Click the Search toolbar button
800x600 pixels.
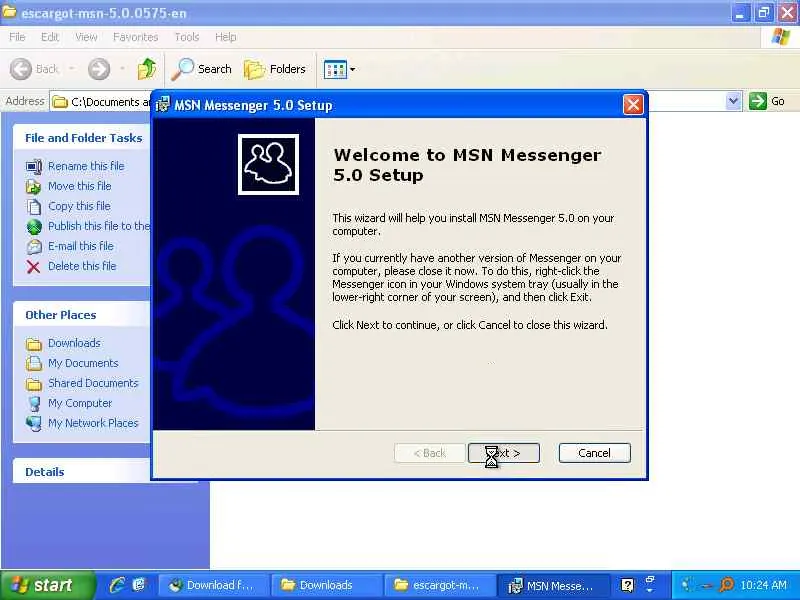[202, 69]
